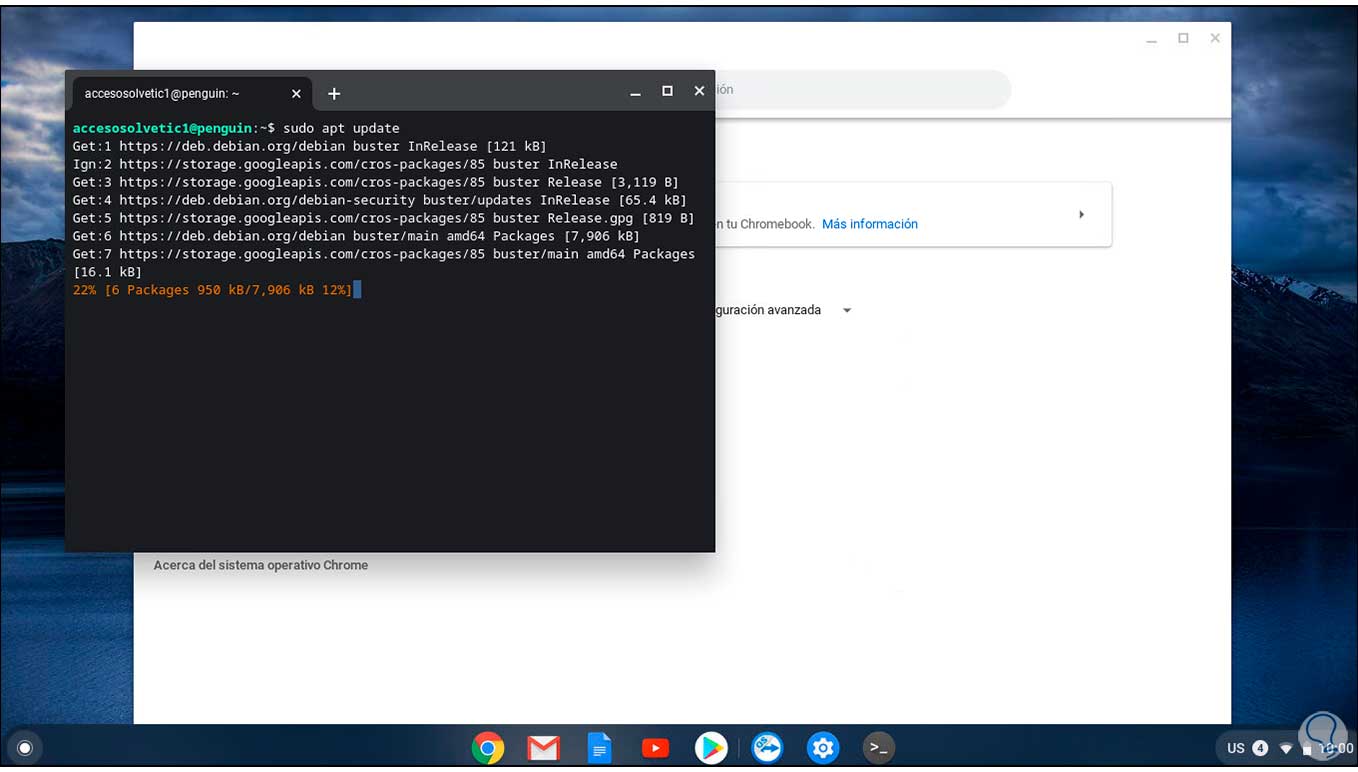Open the app launcher circle
Image resolution: width=1358 pixels, height=772 pixels.
[25, 747]
